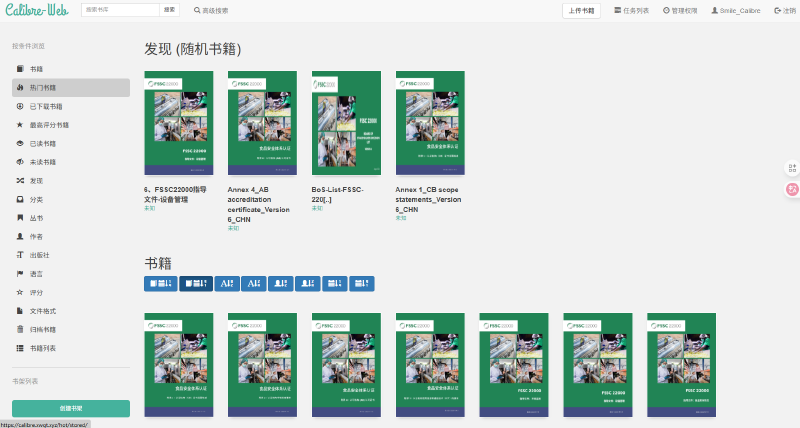
Task: Open first cover in 书籍 grid
Action: [179, 365]
